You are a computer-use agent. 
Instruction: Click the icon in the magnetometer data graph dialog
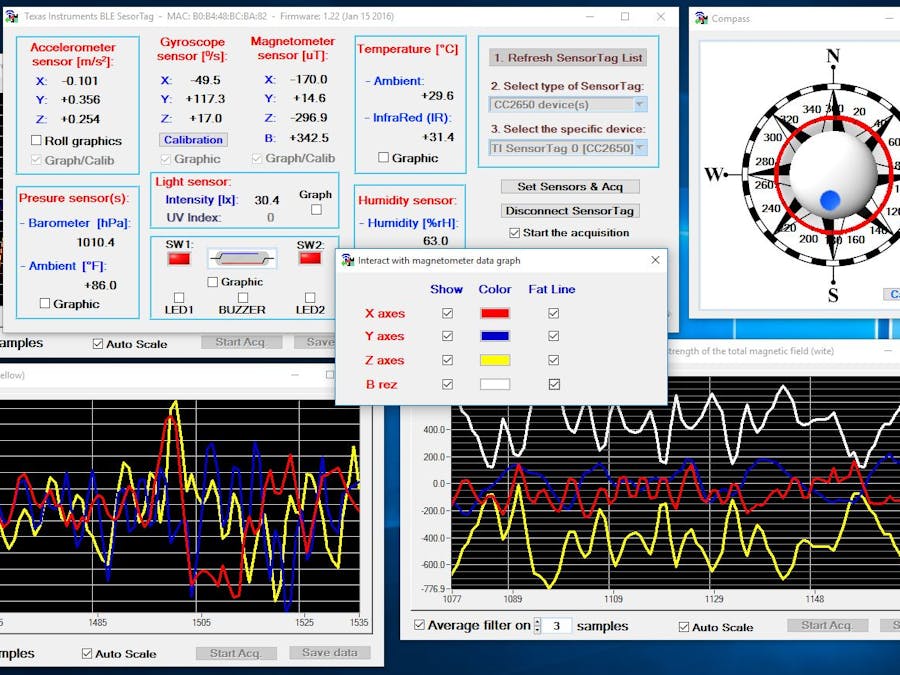(346, 260)
